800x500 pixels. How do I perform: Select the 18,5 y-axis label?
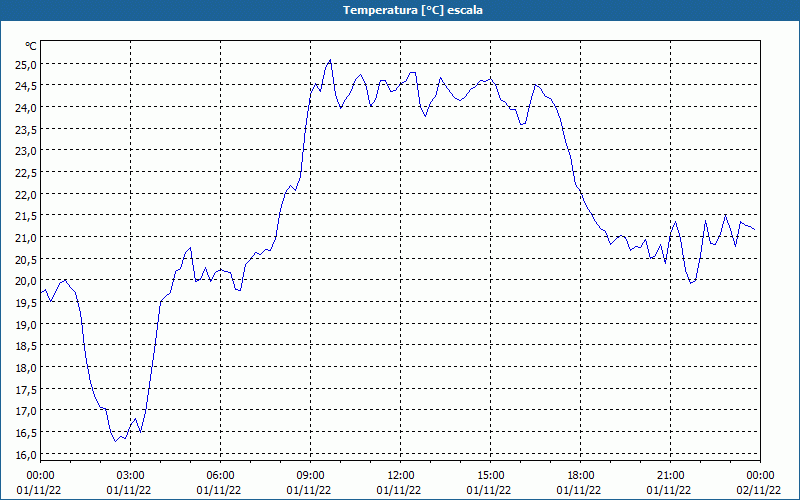click(x=27, y=346)
